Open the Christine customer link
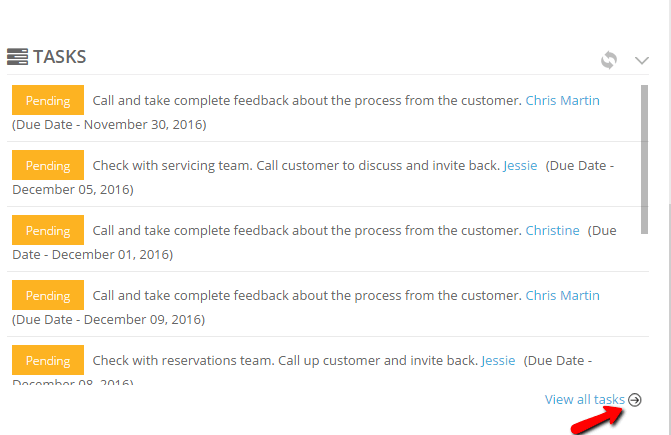 tap(552, 231)
